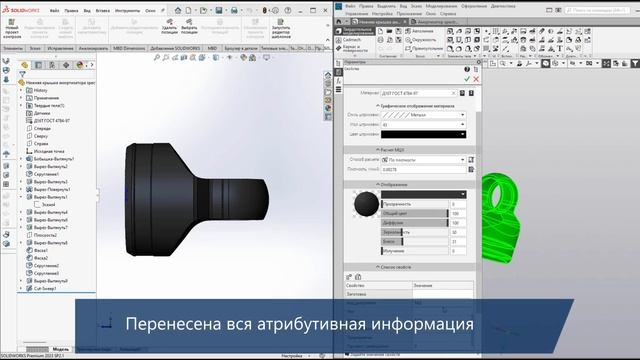Click the New document icon in SOLIDWORKS
Viewport: 640px width, 360px height.
coord(189,11)
